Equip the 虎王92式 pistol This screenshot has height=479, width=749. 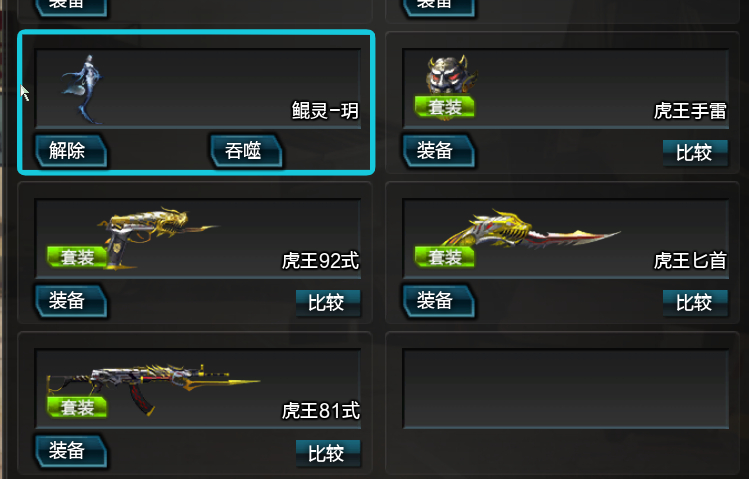(x=70, y=301)
